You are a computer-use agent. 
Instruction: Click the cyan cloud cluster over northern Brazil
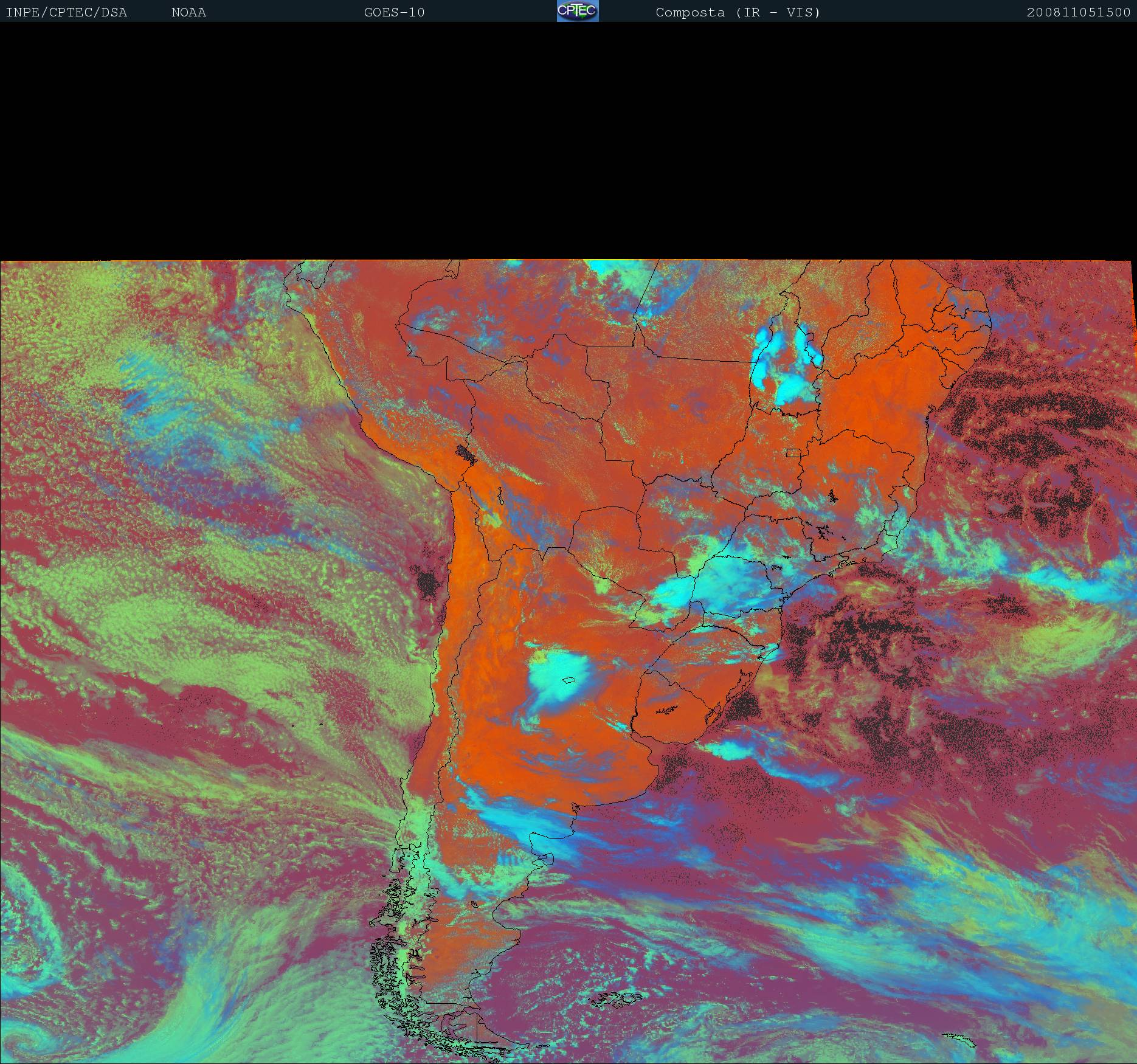coord(786,365)
